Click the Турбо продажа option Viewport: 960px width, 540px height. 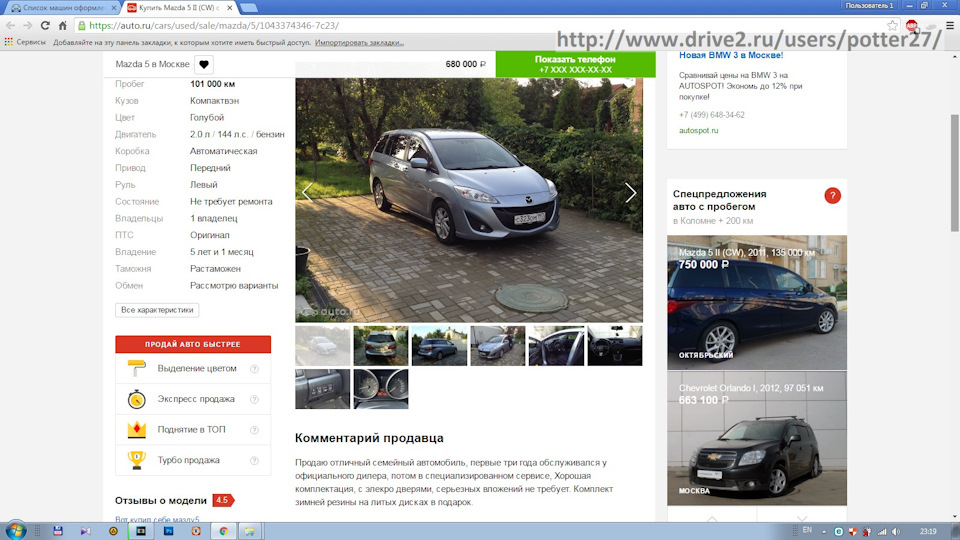point(193,460)
